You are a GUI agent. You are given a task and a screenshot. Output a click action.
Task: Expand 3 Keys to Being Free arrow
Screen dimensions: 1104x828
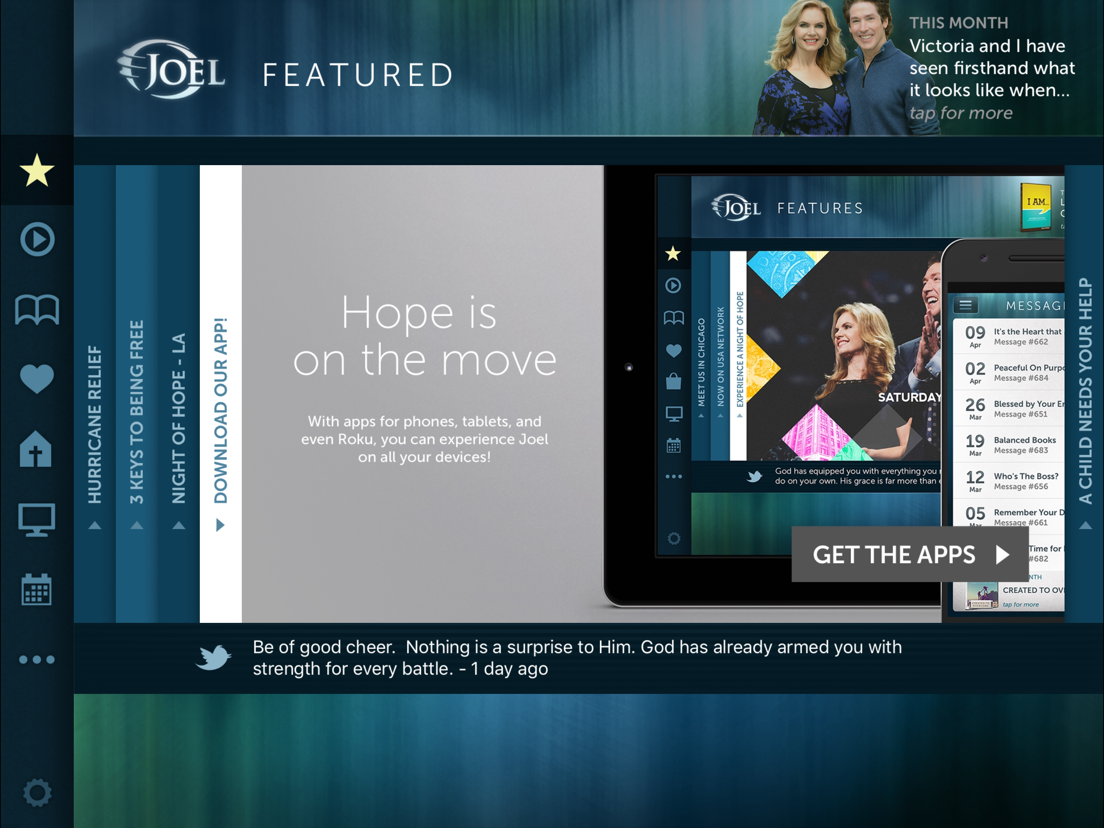point(137,525)
